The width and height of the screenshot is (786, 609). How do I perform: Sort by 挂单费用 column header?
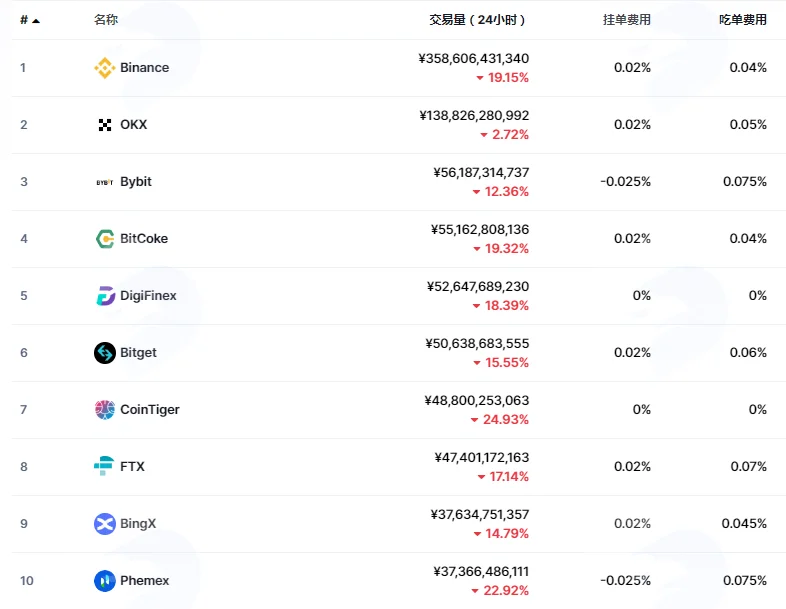coord(627,20)
